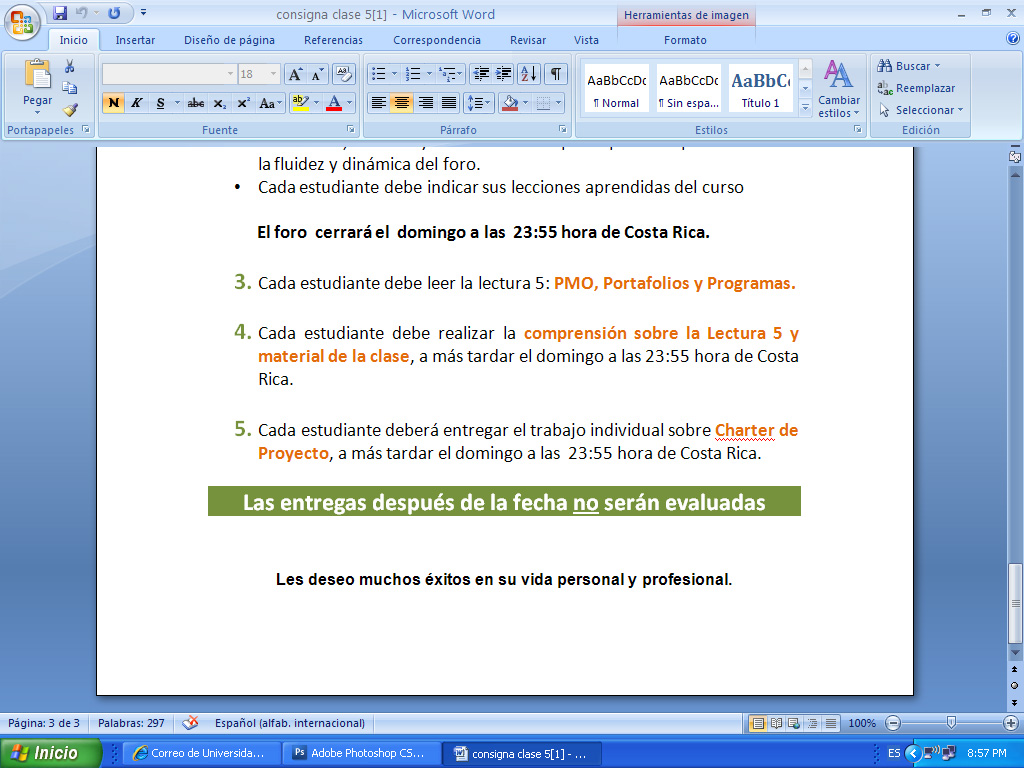
Task: Click the highlight color marker icon
Action: tap(300, 103)
